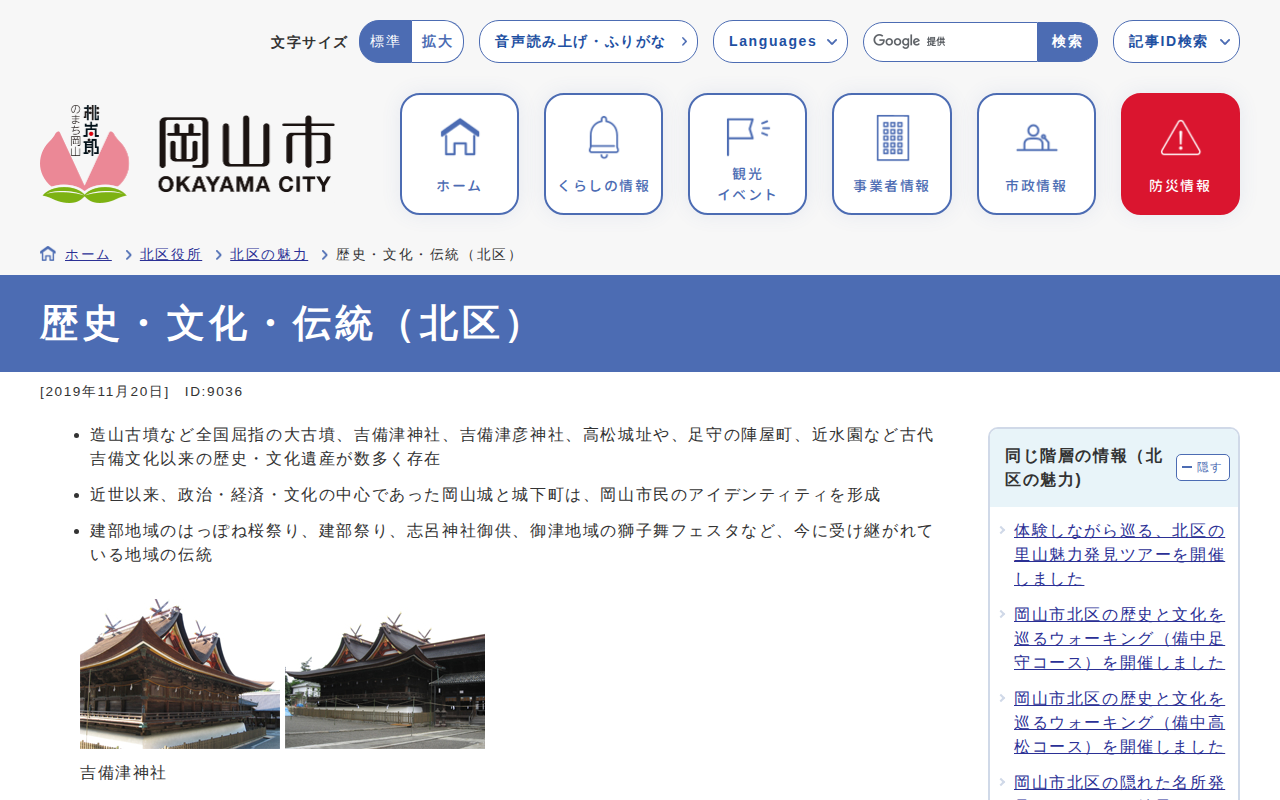Open 里山魅力発見ツアー article link
The width and height of the screenshot is (1280, 800).
click(x=1119, y=555)
